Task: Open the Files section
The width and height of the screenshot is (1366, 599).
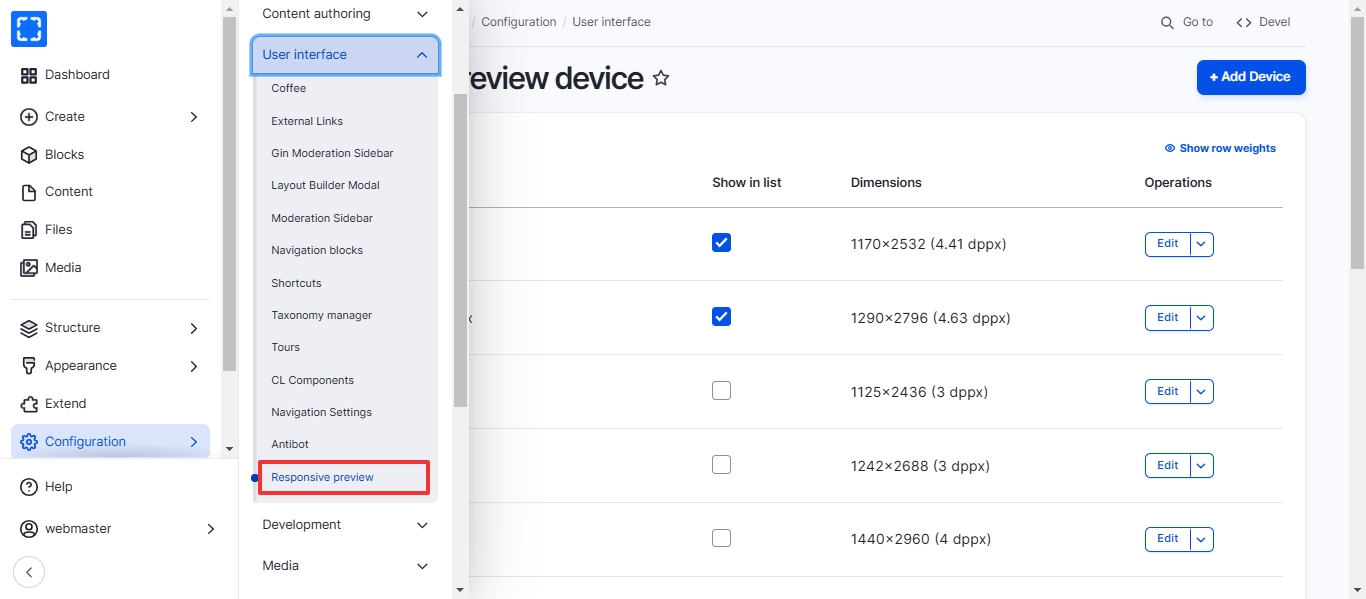Action: (58, 230)
